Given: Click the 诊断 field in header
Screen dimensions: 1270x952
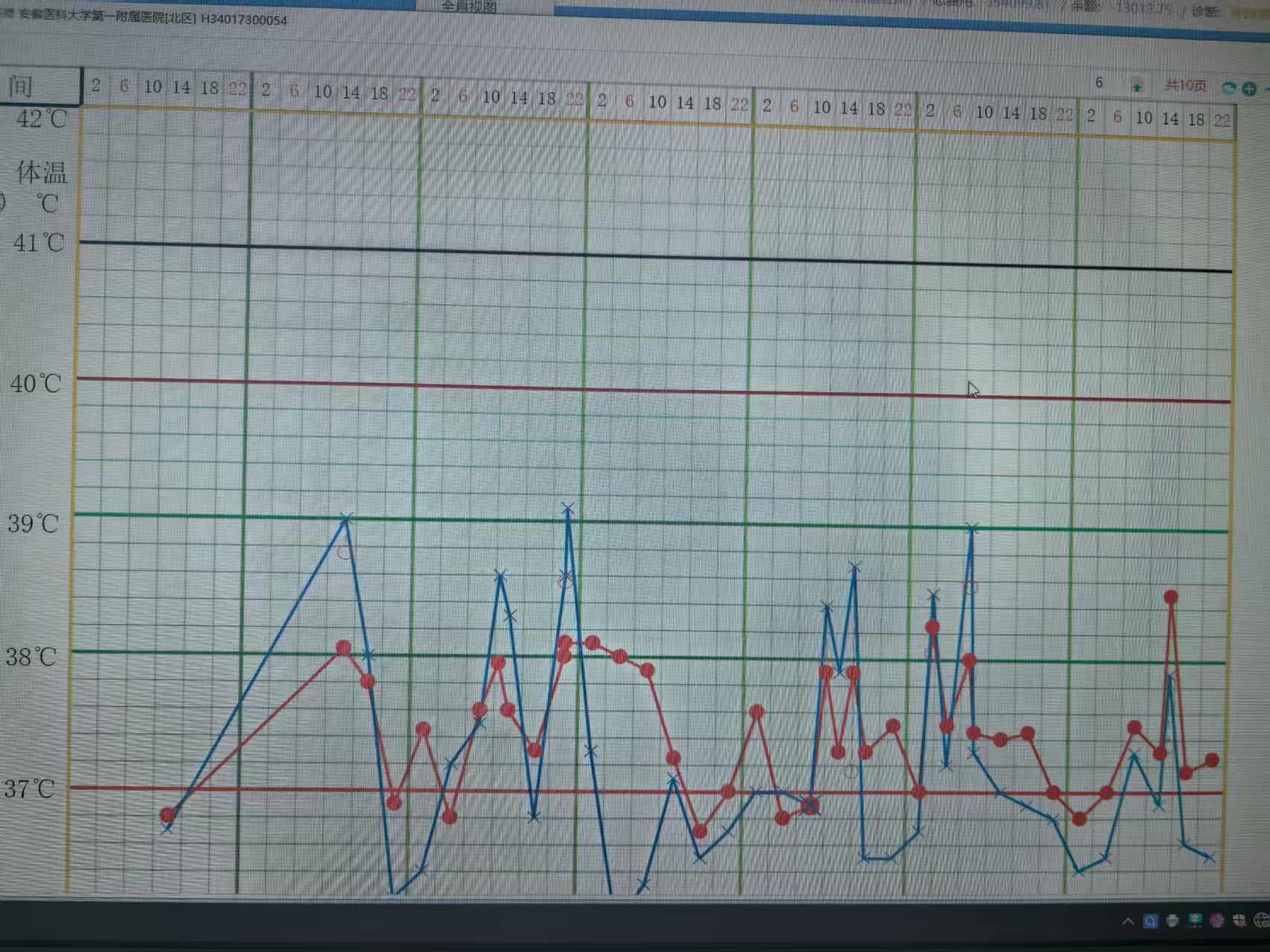Looking at the screenshot, I should (1206, 11).
